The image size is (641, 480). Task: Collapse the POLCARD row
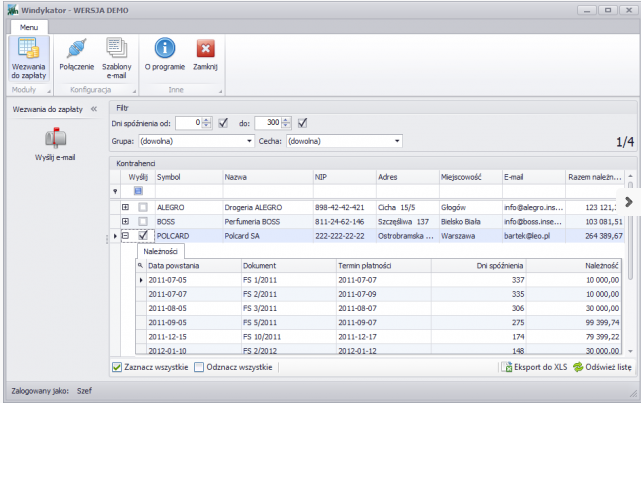pyautogui.click(x=126, y=236)
